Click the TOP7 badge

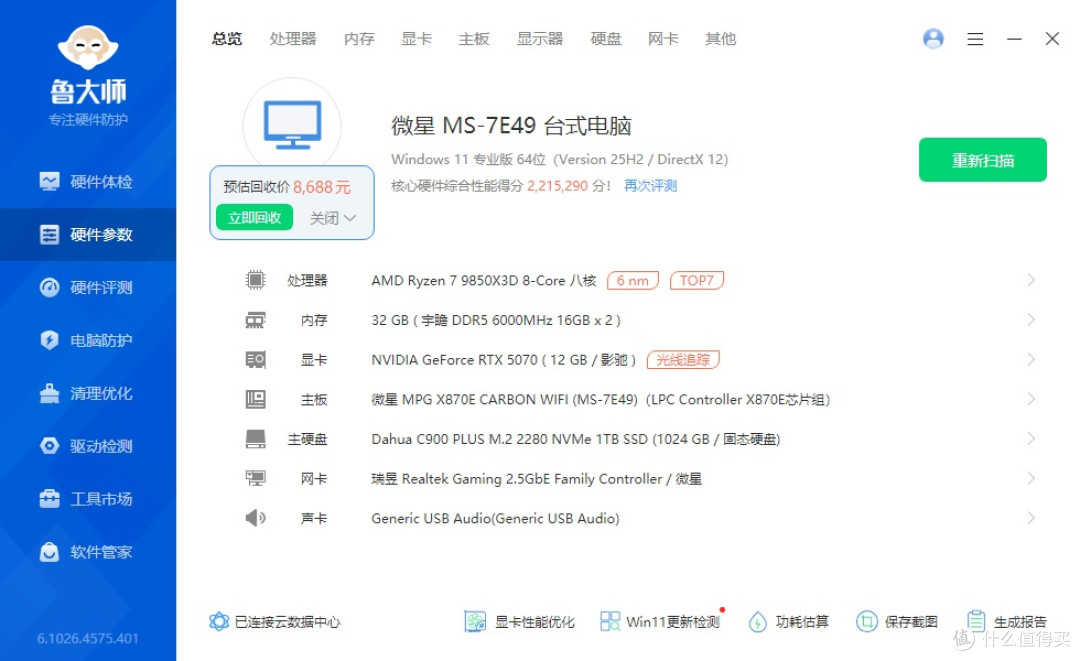coord(696,280)
